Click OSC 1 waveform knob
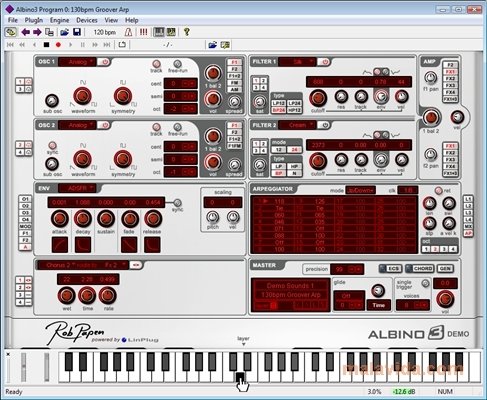The width and height of the screenshot is (487, 400). [82, 96]
